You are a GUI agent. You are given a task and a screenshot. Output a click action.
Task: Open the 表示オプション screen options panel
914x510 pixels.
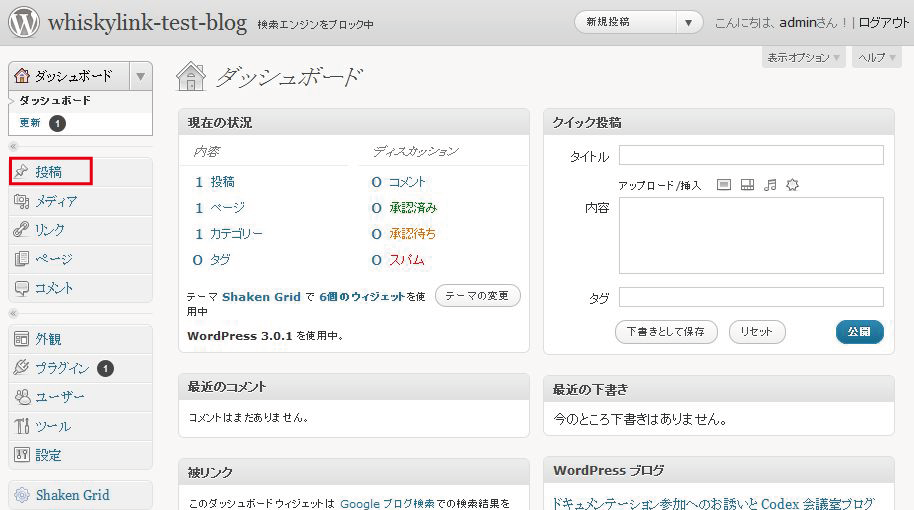tap(803, 57)
